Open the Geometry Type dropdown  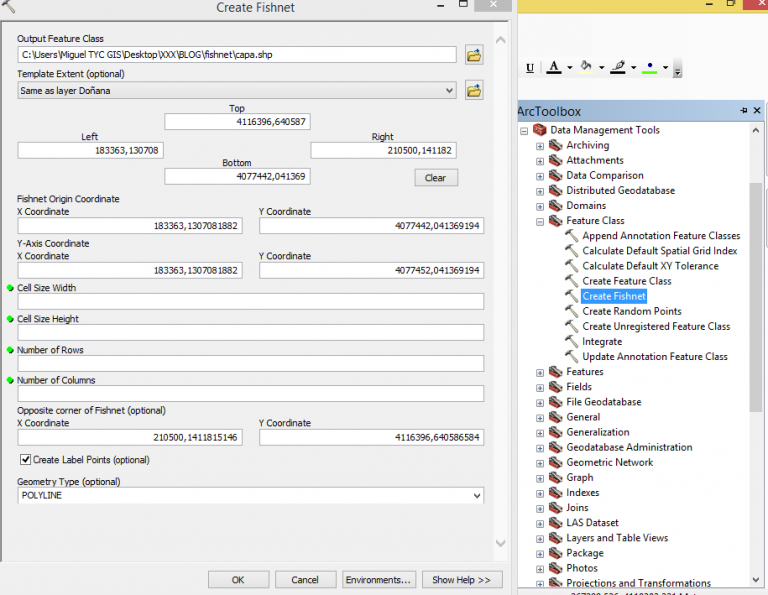(476, 495)
